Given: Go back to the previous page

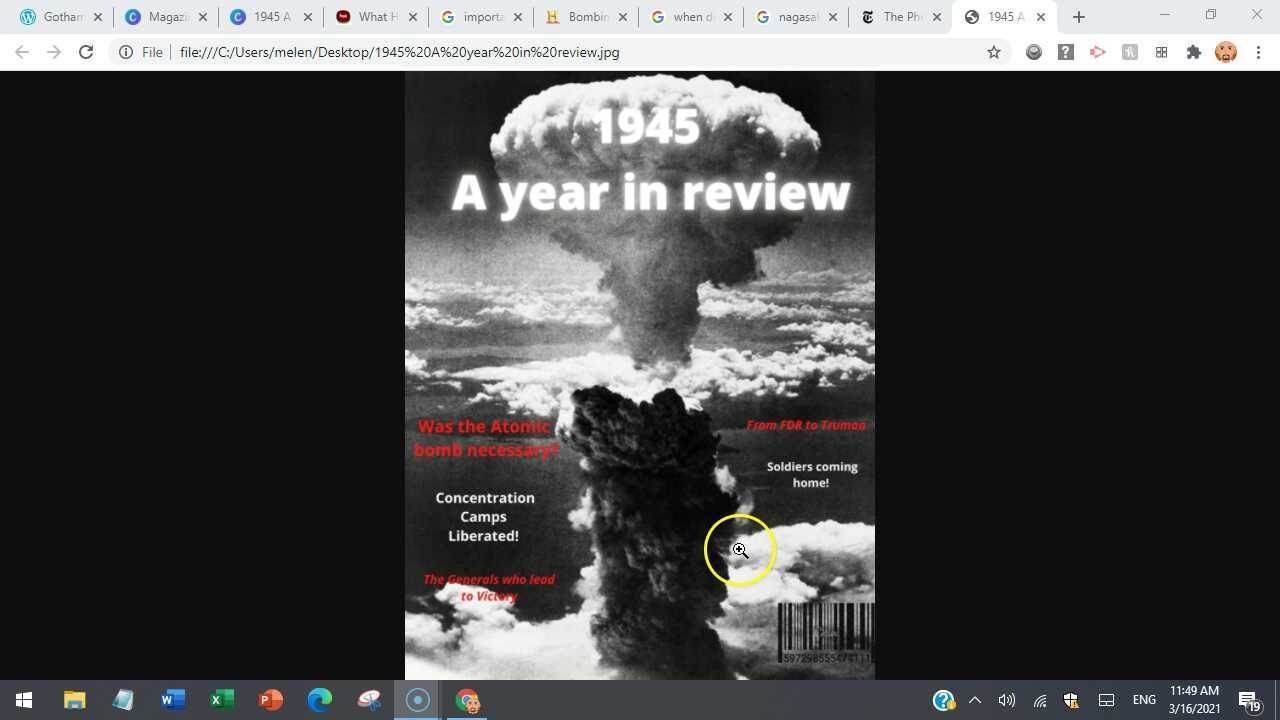Looking at the screenshot, I should [x=22, y=52].
